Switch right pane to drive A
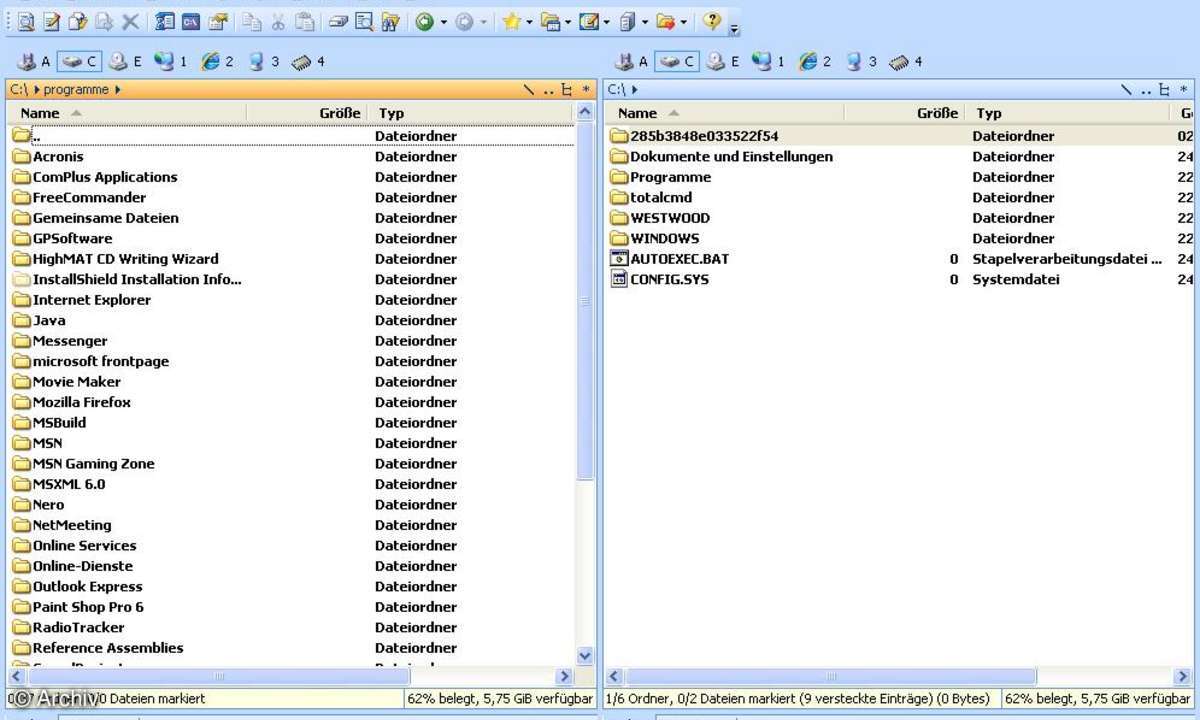 pyautogui.click(x=631, y=62)
